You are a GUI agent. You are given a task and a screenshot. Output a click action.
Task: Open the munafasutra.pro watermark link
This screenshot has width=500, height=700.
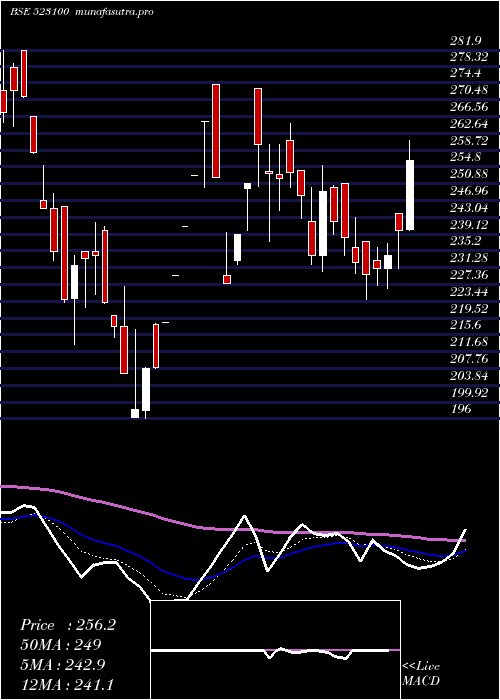point(112,12)
